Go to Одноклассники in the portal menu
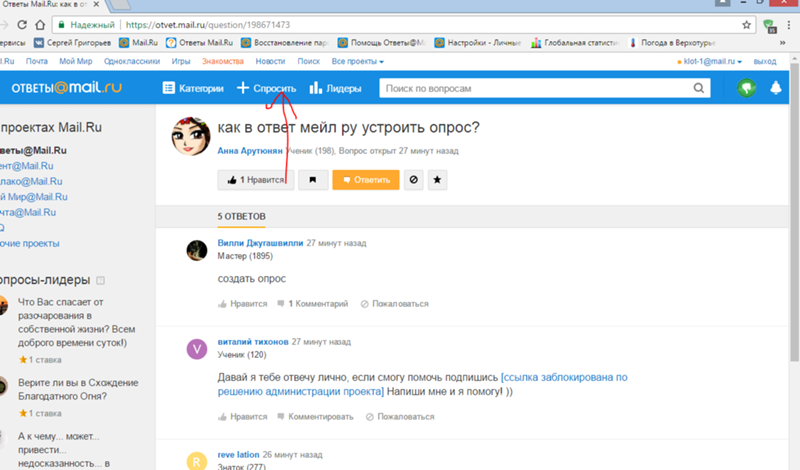 [132, 61]
